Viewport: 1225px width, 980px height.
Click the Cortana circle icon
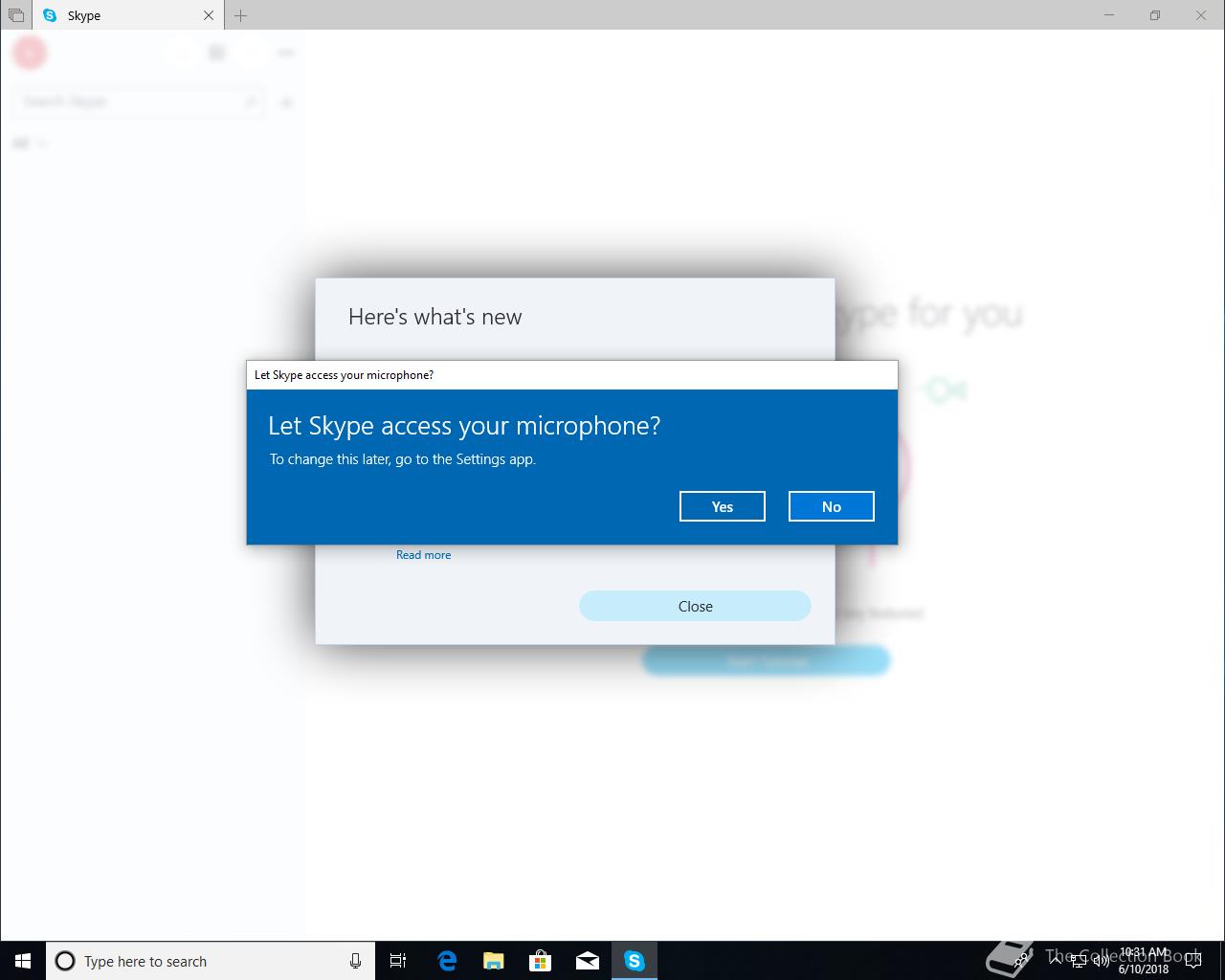coord(65,961)
